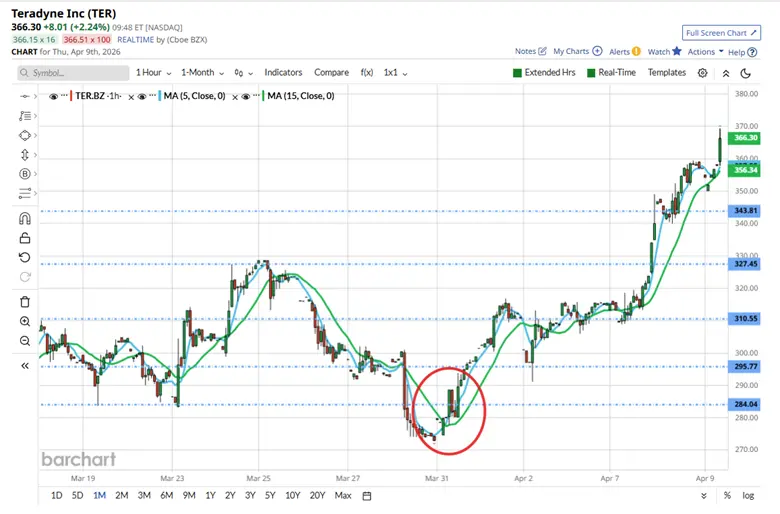Open the f(x) expressions menu

tap(367, 73)
